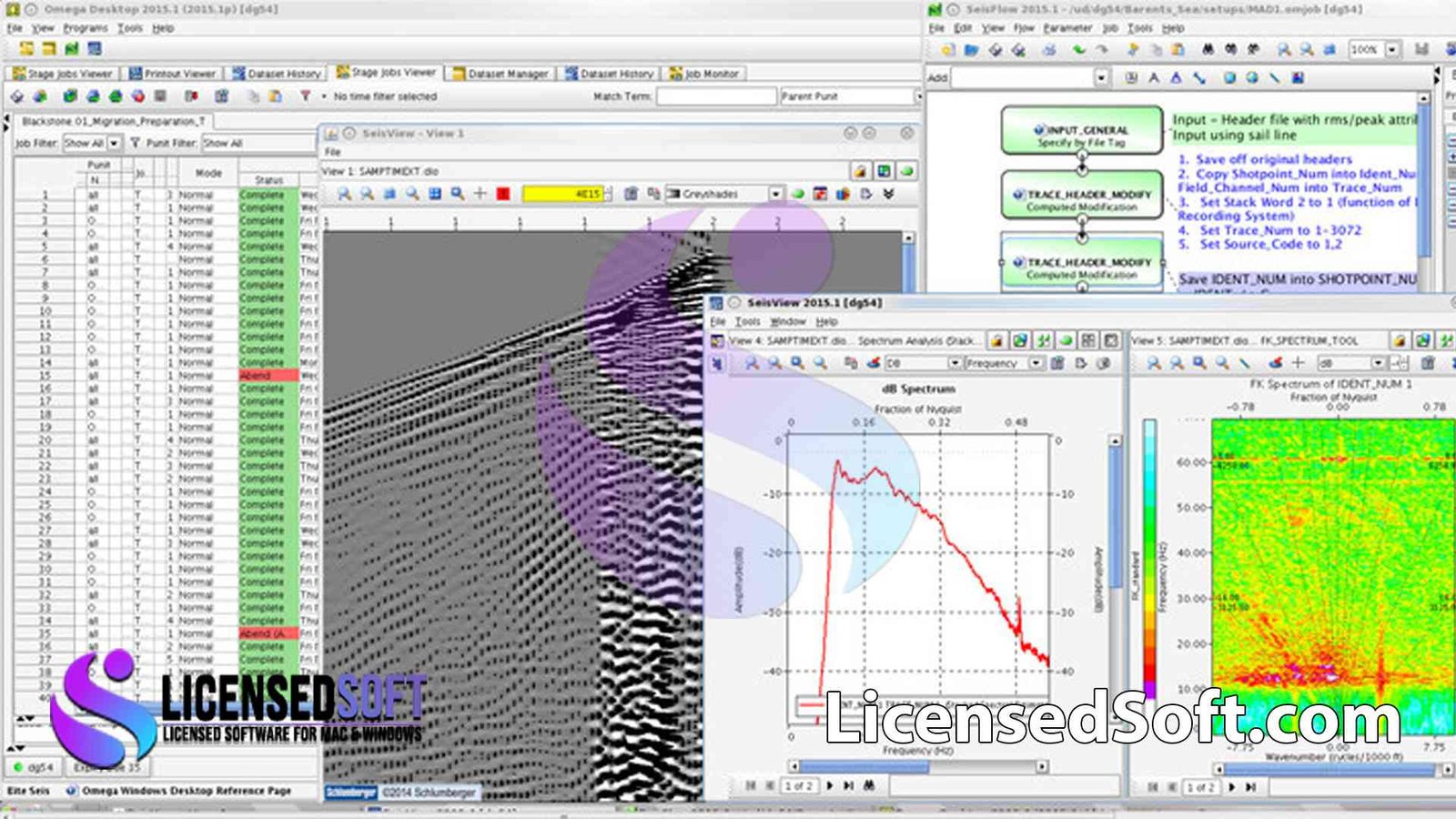Click the redo arrow in SeisFlow toolbar
Screen dimensions: 1456x819
click(x=1101, y=49)
